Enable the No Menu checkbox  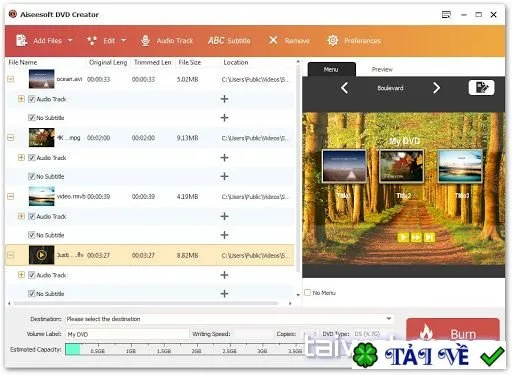click(x=307, y=292)
